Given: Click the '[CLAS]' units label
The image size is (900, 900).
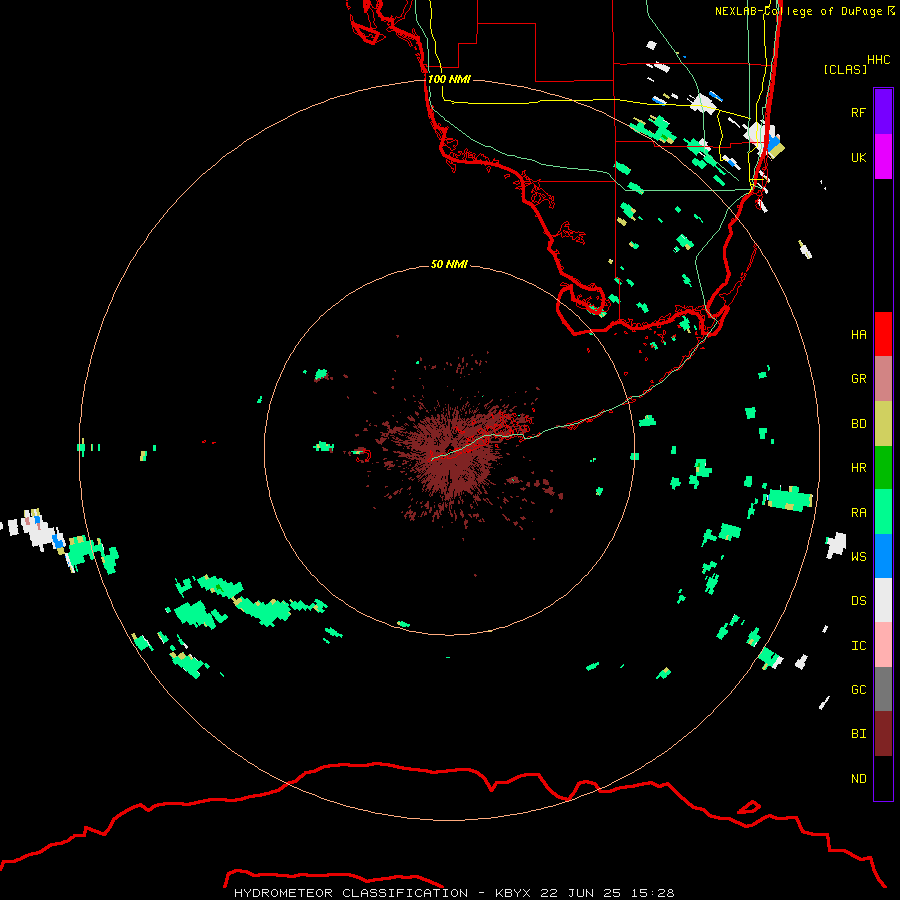Looking at the screenshot, I should click(x=845, y=69).
